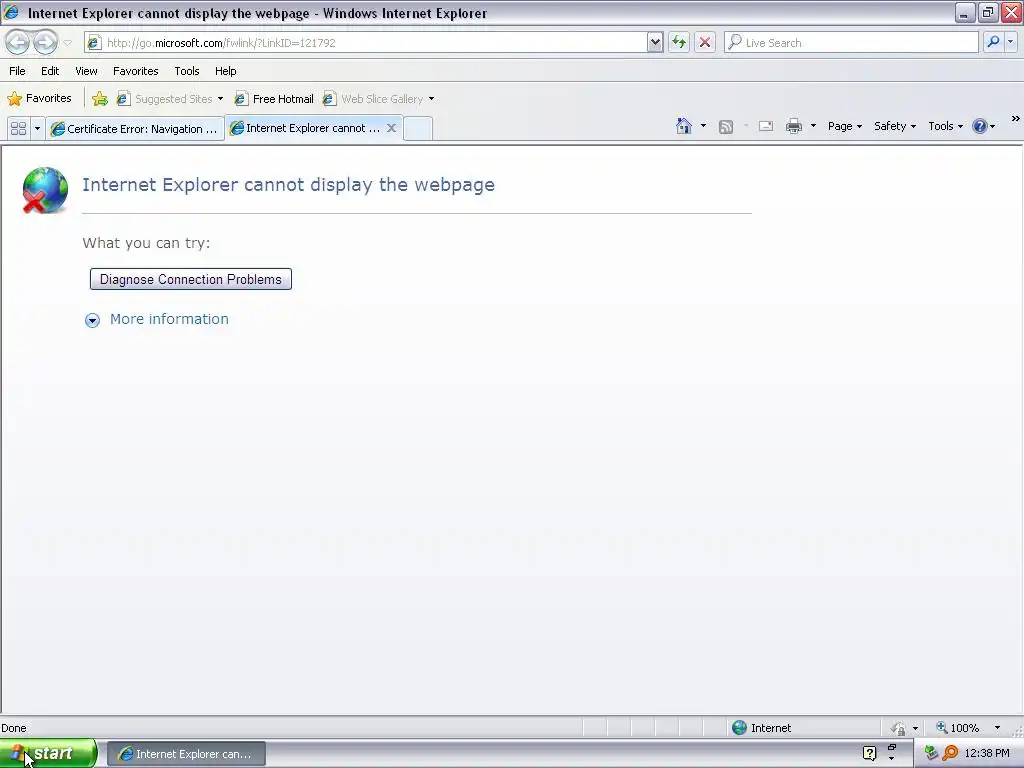Open the Favorites menu in the menu bar

[x=135, y=71]
